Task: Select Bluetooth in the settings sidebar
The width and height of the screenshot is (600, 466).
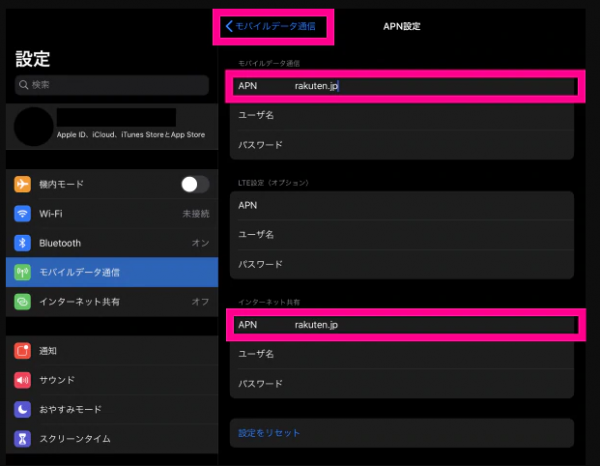Action: [x=112, y=243]
